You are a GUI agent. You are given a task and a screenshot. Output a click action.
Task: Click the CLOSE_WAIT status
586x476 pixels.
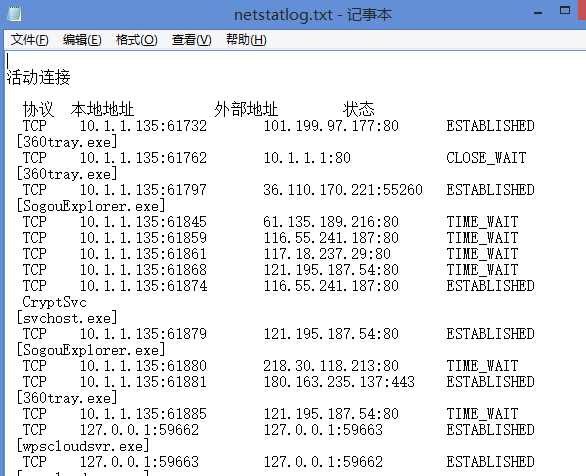[486, 158]
